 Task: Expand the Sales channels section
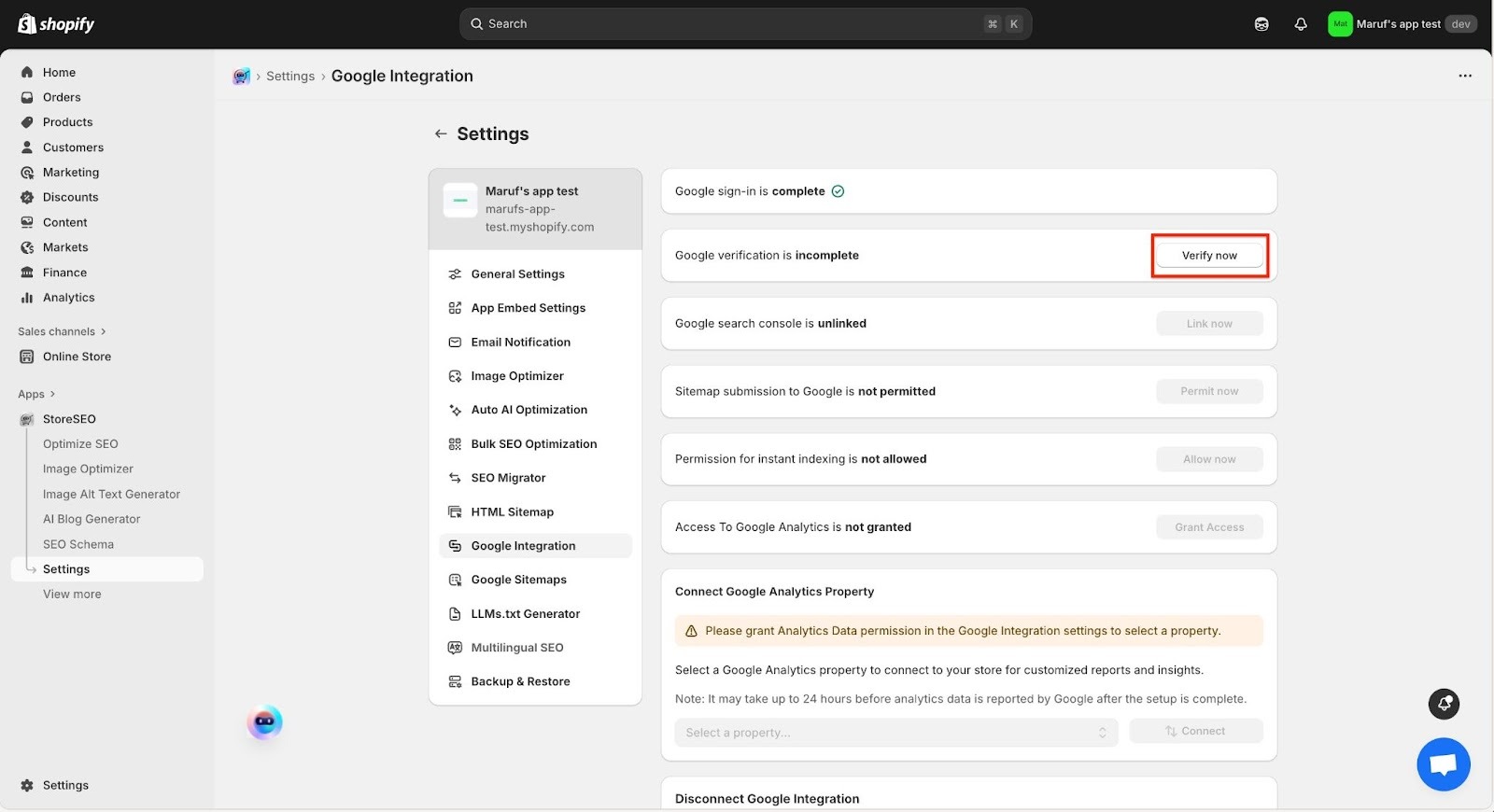[x=62, y=331]
